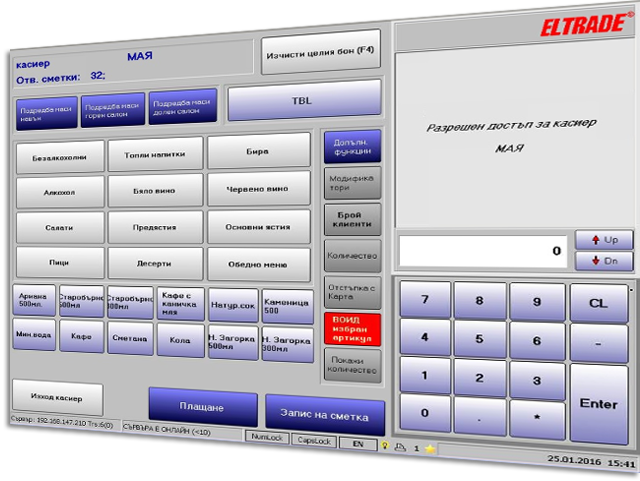
Task: Click Запис на сметка button
Action: (325, 415)
